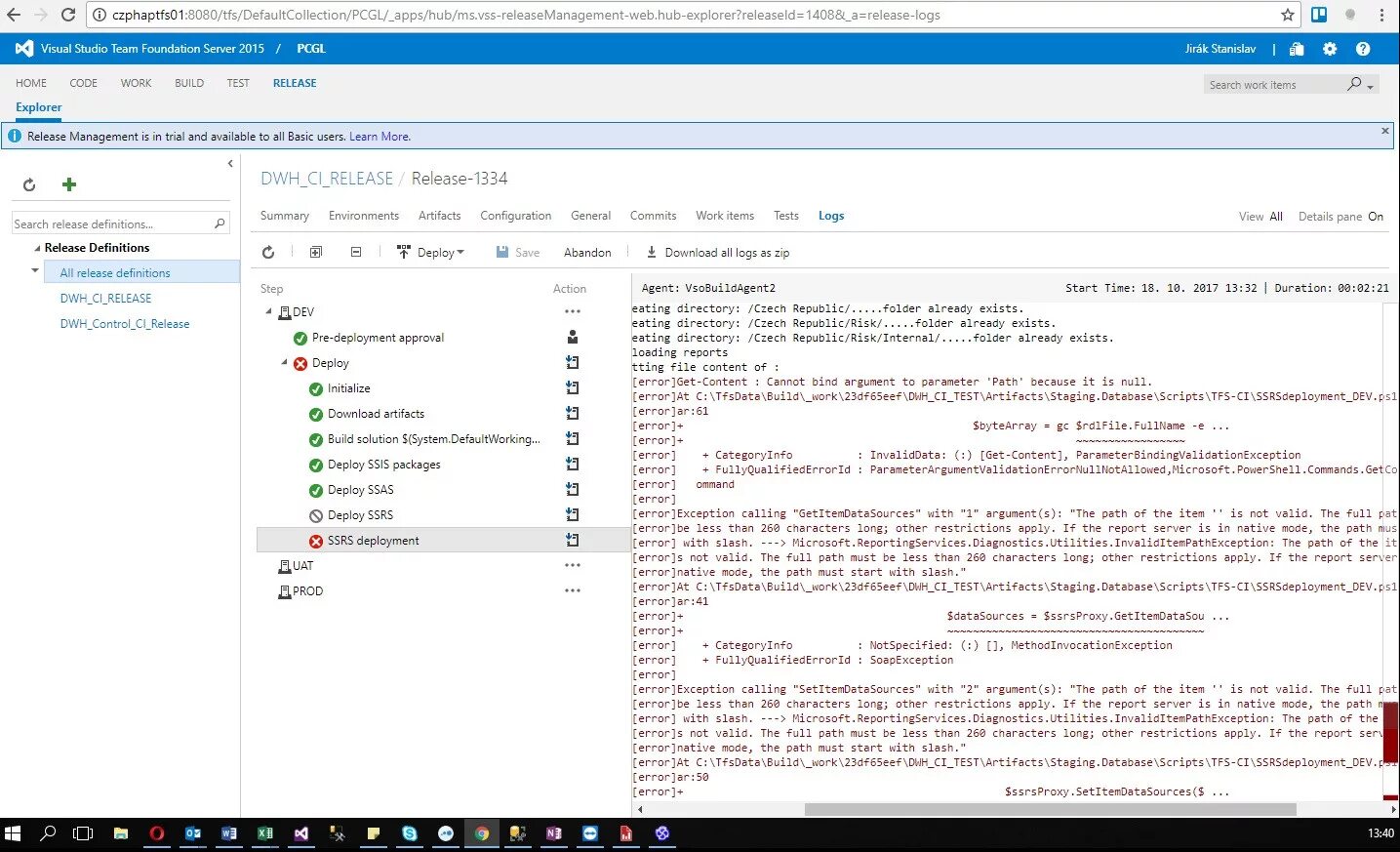The width and height of the screenshot is (1400, 852).
Task: Open the Configuration tab
Action: click(516, 216)
